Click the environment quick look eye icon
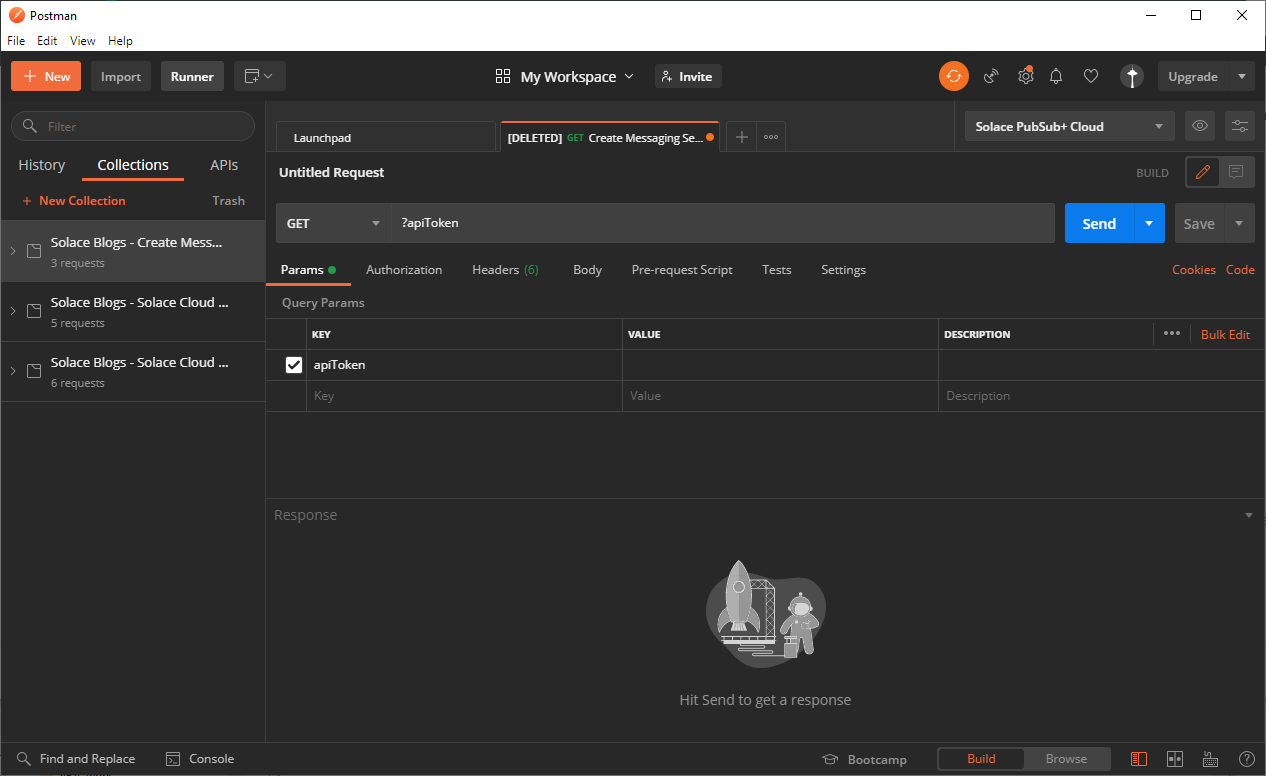Viewport: 1266px width, 776px height. tap(1200, 126)
